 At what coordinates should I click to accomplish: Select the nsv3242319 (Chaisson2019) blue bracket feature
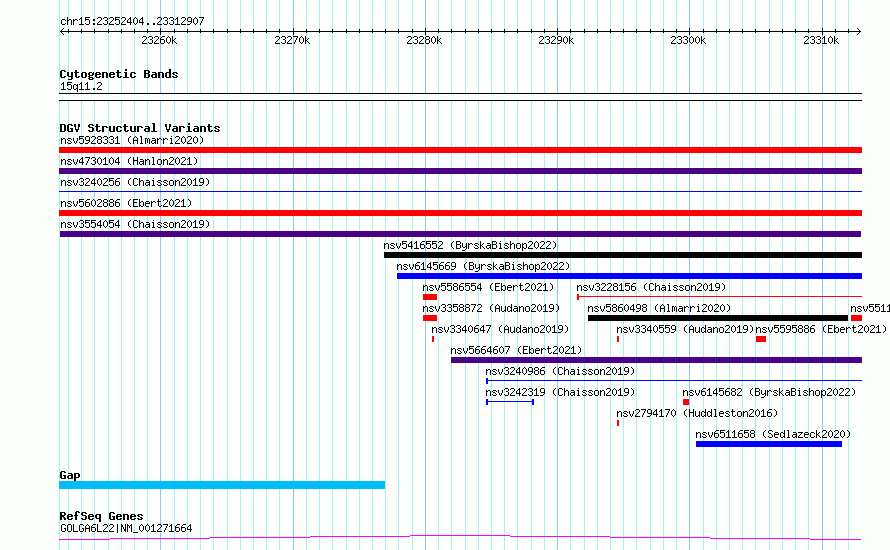click(x=510, y=402)
